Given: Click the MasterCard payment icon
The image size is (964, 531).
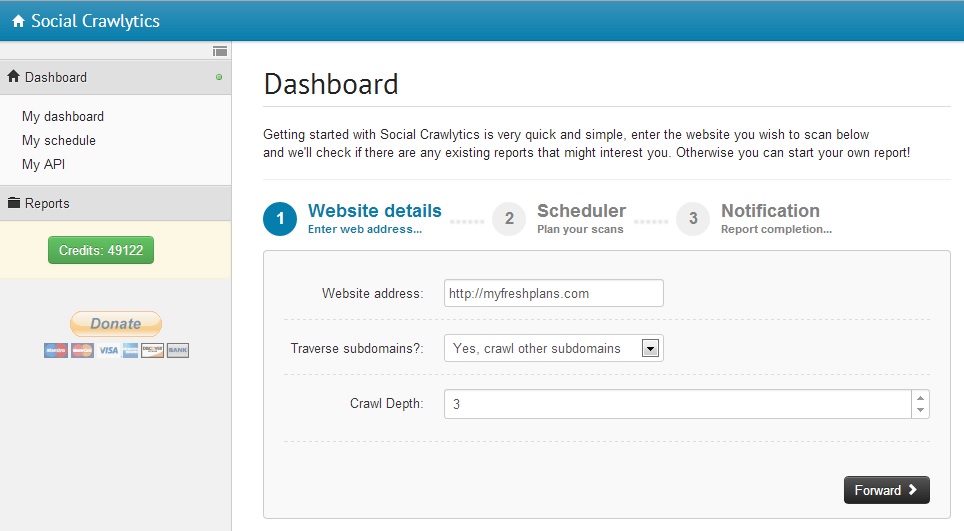Looking at the screenshot, I should pos(82,350).
